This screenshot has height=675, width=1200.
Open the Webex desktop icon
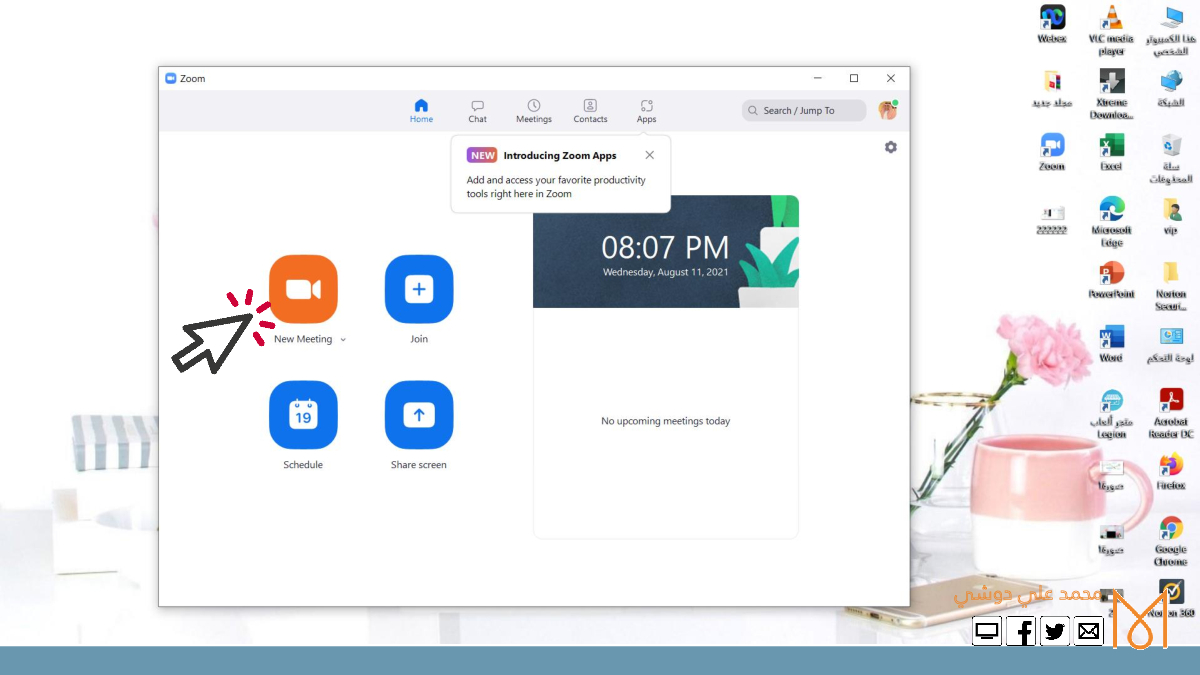pos(1052,18)
